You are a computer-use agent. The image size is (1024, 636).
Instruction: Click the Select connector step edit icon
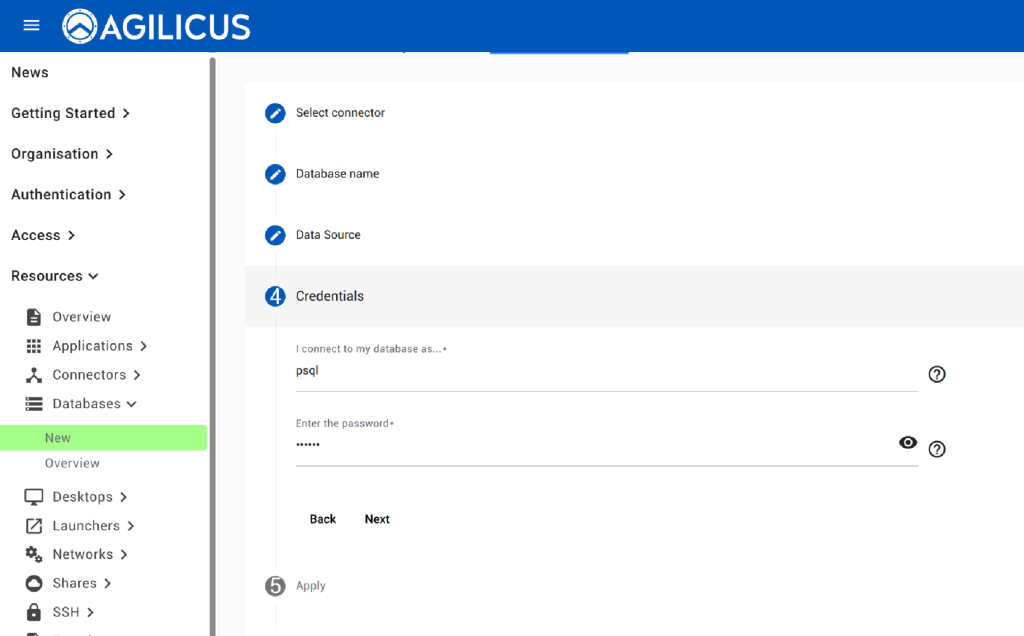pos(275,113)
